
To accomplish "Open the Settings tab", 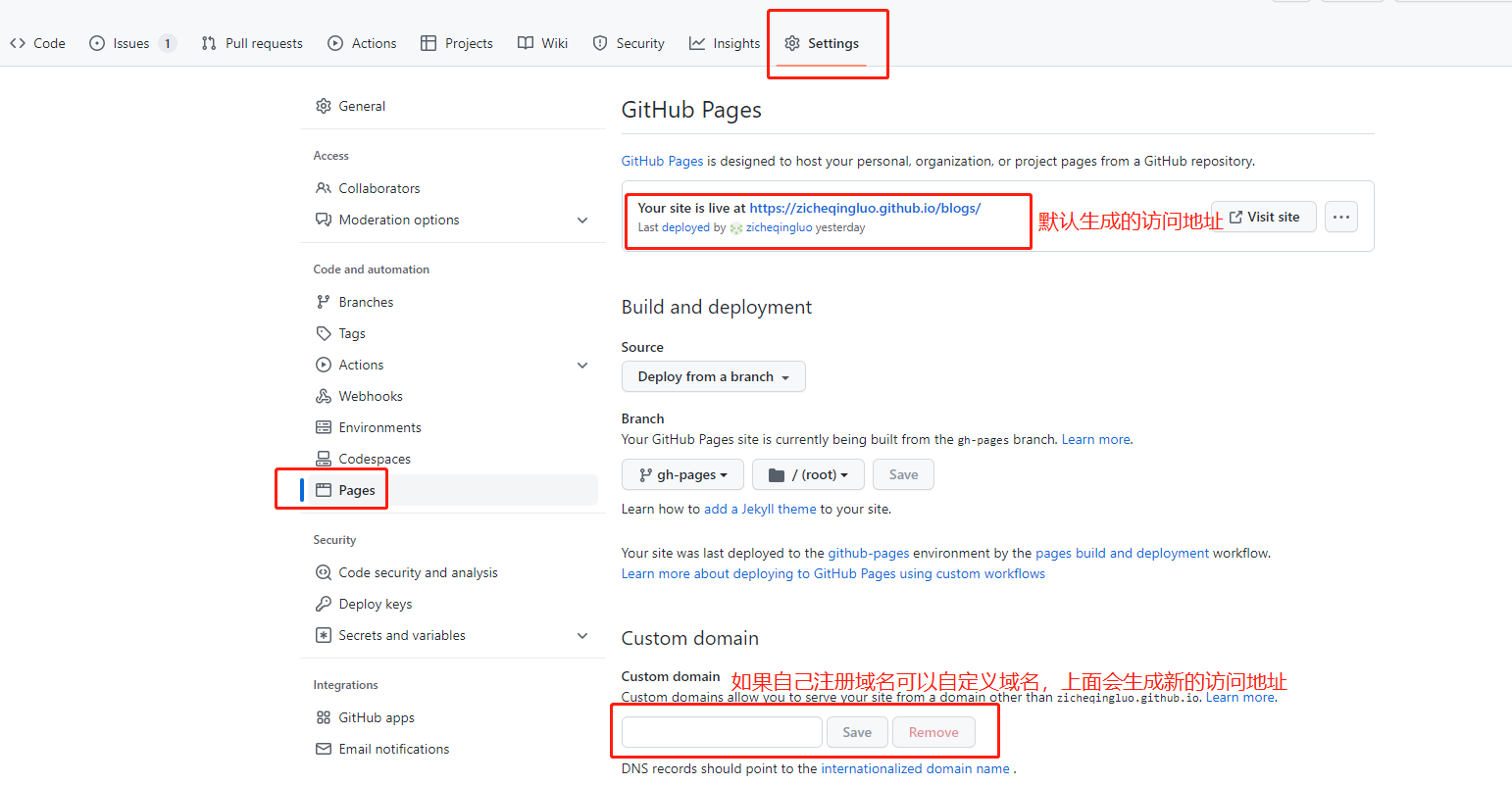I will [x=822, y=43].
